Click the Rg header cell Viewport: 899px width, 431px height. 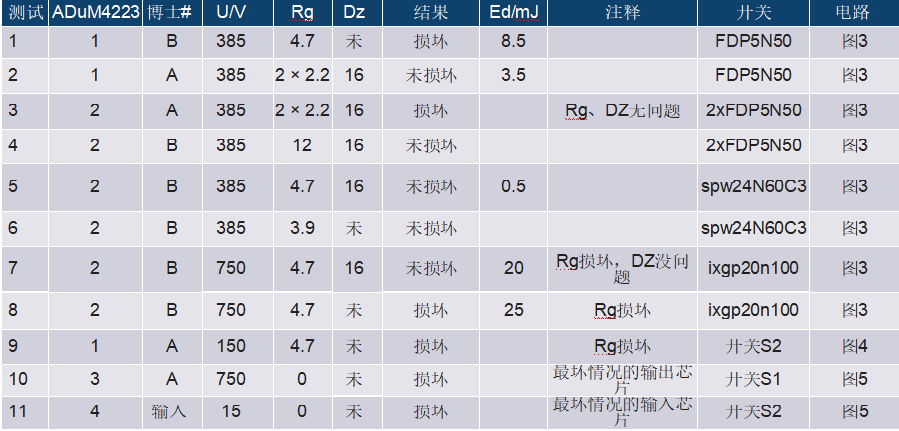click(302, 13)
